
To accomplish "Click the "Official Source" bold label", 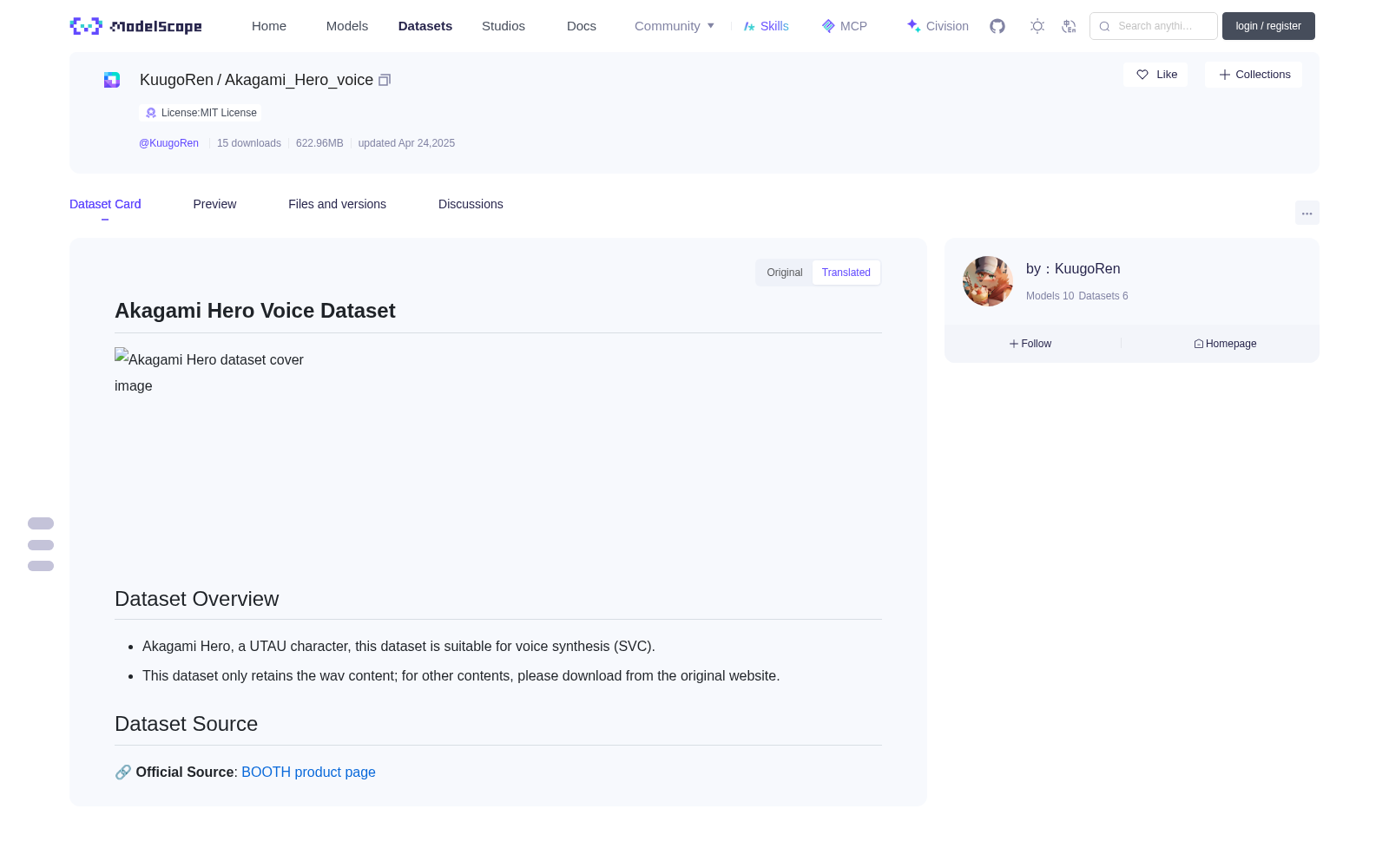I will point(185,773).
